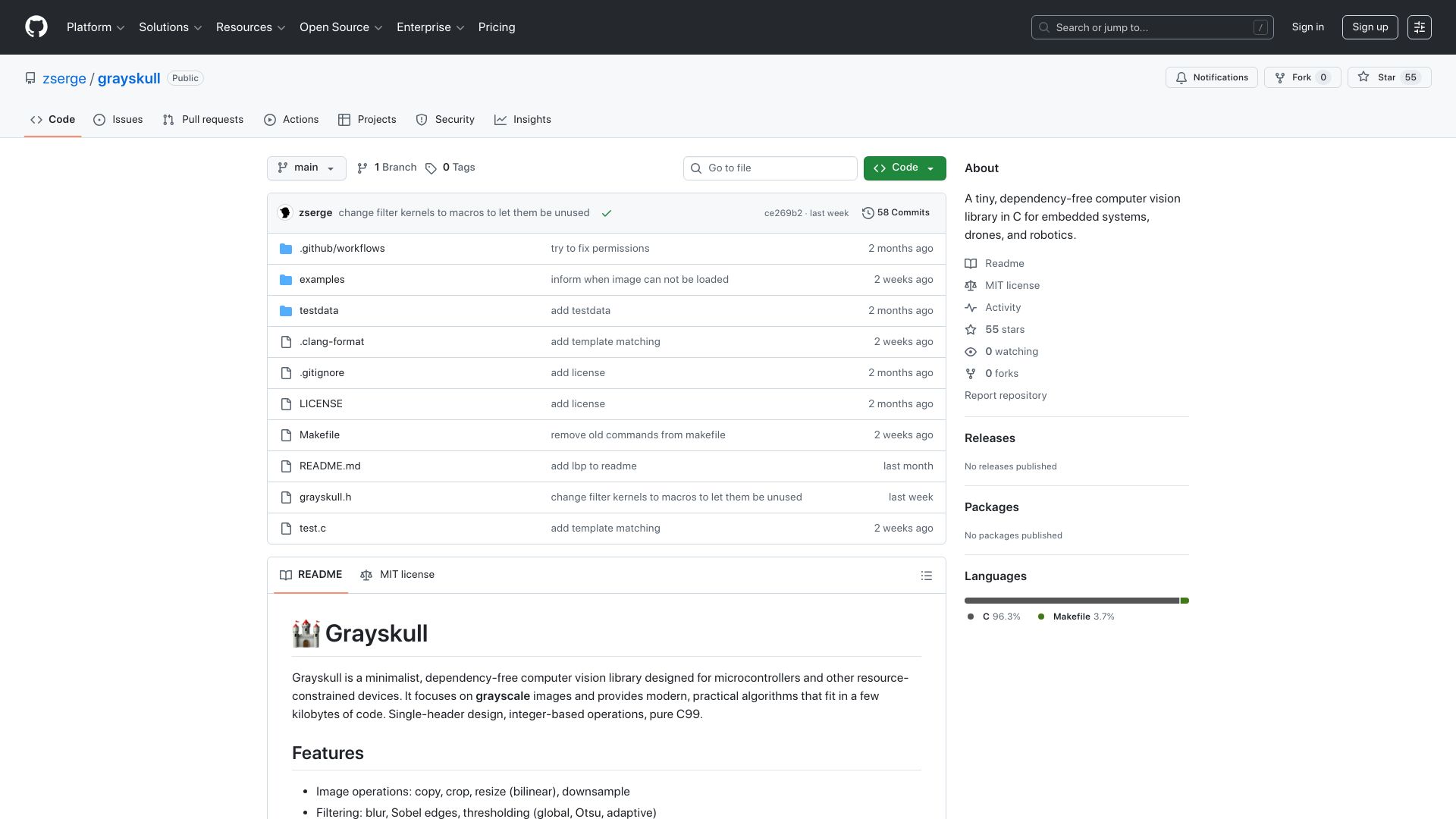Focus the Go to file input

[x=770, y=168]
